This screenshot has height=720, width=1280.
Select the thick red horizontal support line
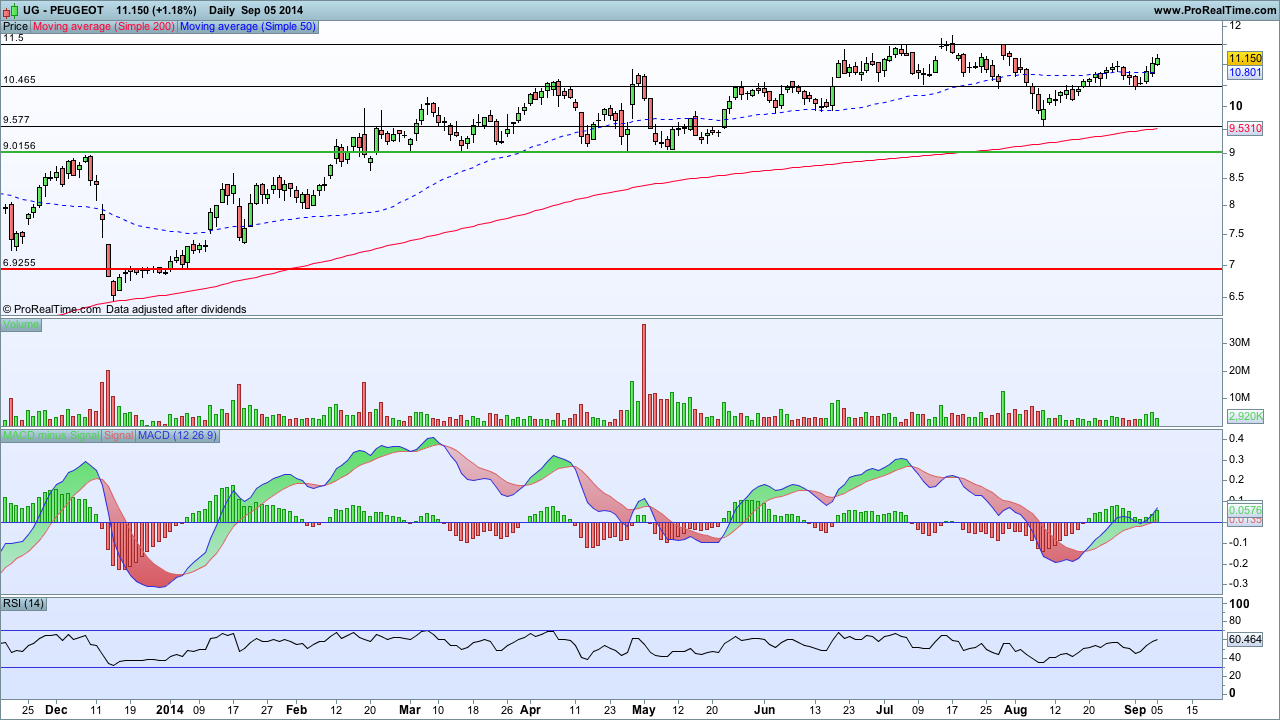pyautogui.click(x=612, y=269)
